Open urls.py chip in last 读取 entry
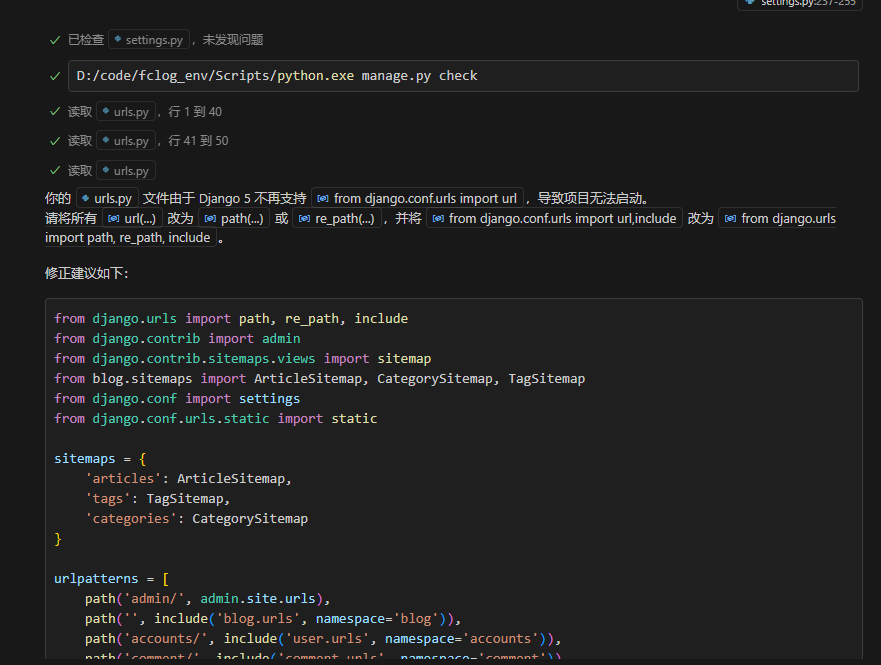Viewport: 881px width, 665px height. click(x=125, y=170)
